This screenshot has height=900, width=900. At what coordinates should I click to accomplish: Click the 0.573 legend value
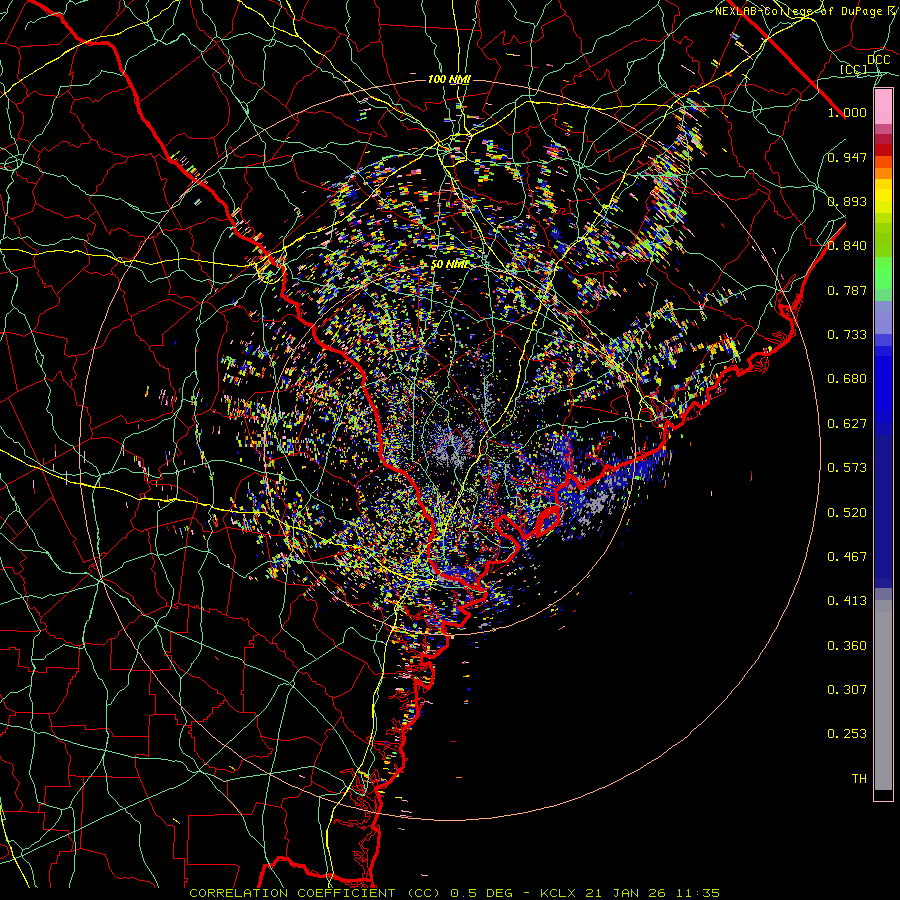tap(847, 468)
